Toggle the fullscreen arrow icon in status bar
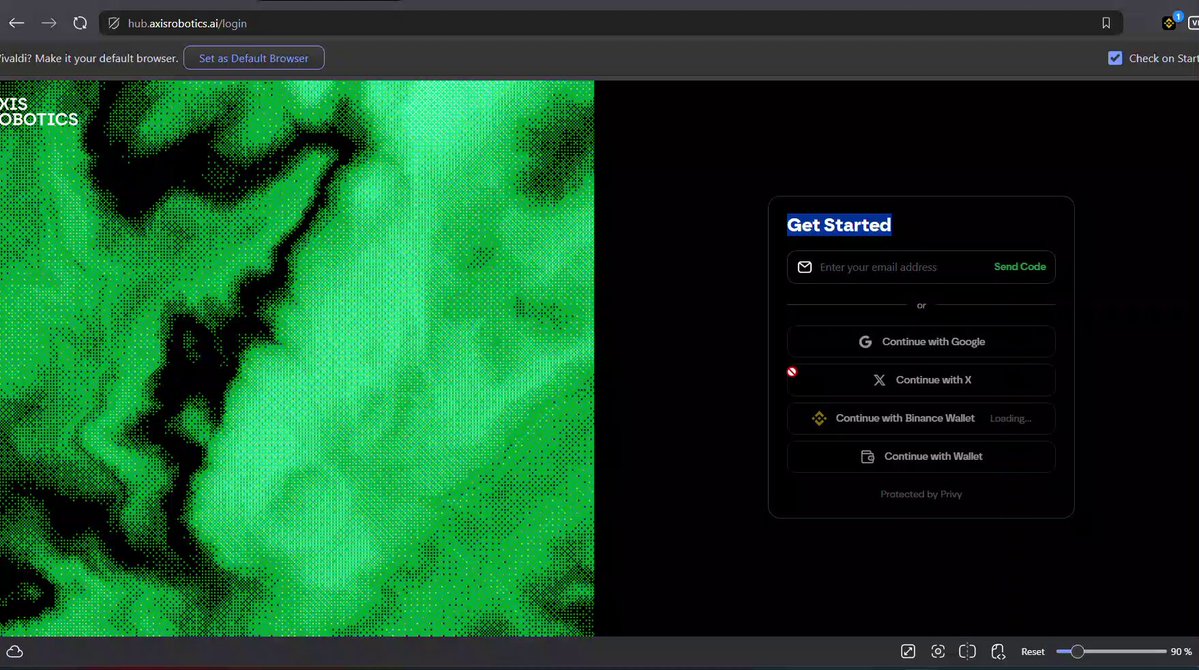Viewport: 1199px width, 670px height. pyautogui.click(x=908, y=652)
